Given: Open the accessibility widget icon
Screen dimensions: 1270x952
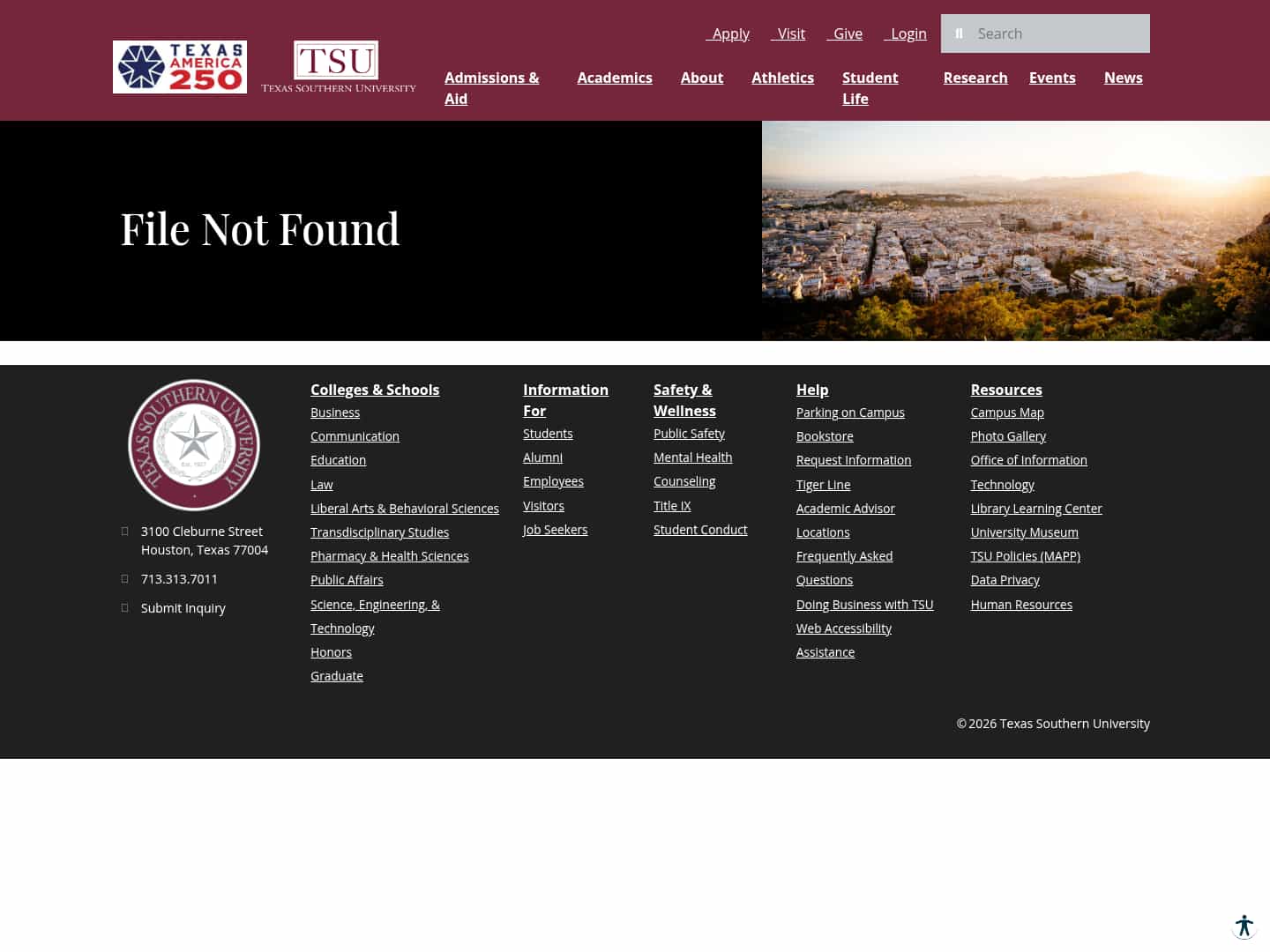Looking at the screenshot, I should tap(1244, 926).
